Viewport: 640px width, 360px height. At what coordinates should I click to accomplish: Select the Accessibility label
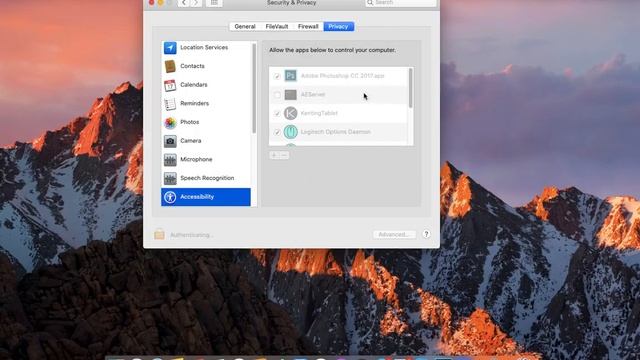click(x=197, y=197)
